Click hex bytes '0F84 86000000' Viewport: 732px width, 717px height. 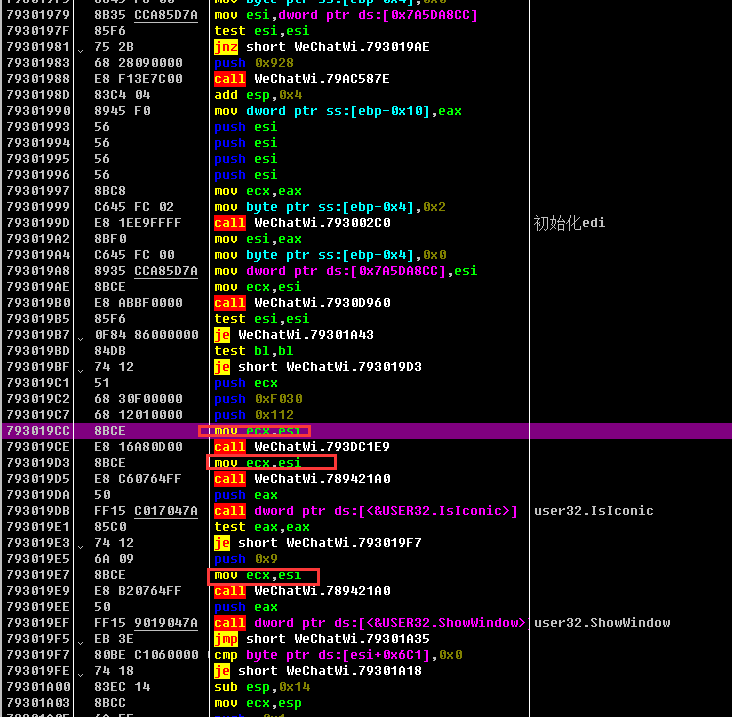coord(146,335)
